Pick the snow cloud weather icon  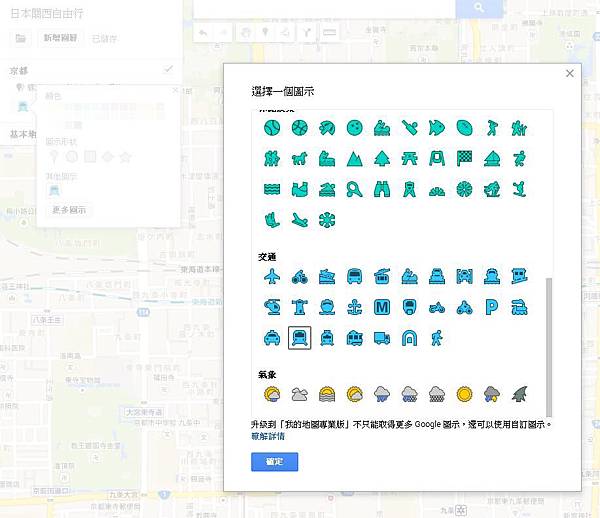pyautogui.click(x=437, y=394)
